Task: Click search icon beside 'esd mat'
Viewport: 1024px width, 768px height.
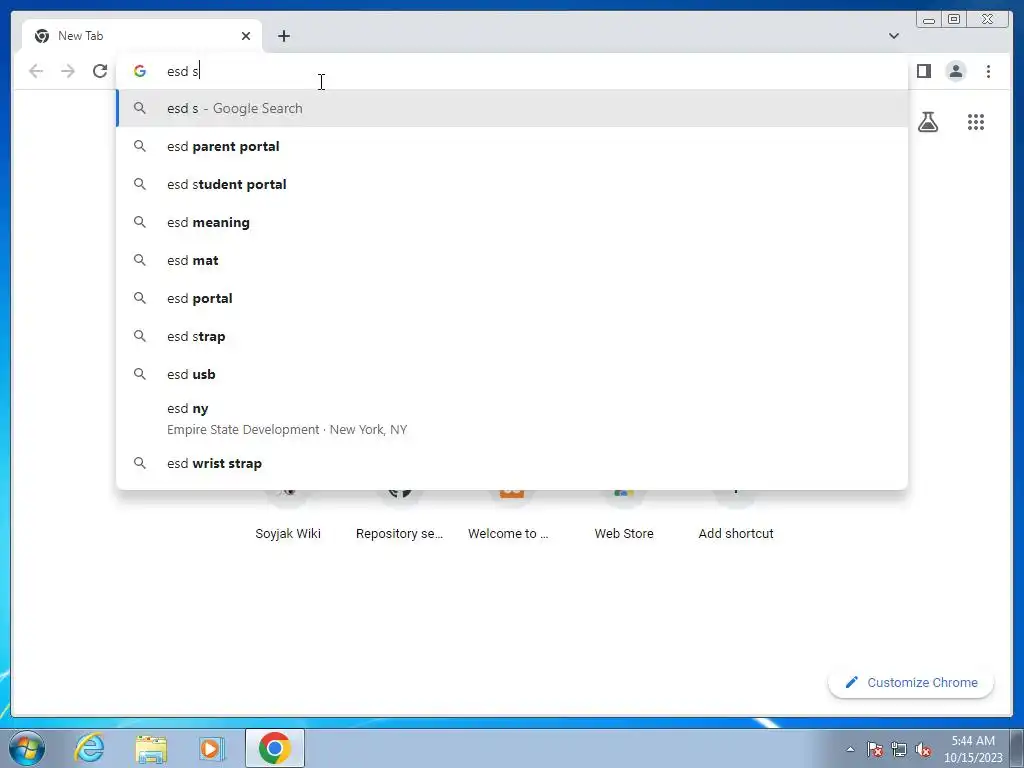Action: click(x=140, y=260)
